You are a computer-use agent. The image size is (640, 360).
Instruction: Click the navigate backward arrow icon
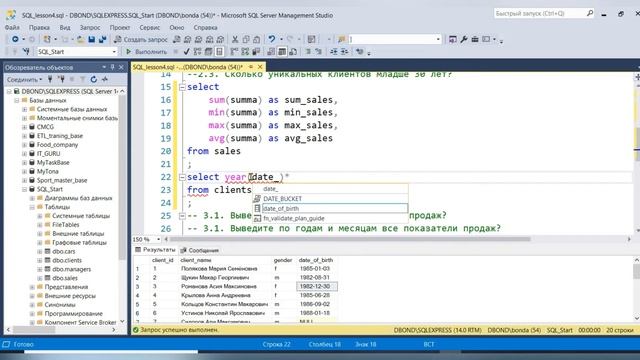tap(15, 39)
